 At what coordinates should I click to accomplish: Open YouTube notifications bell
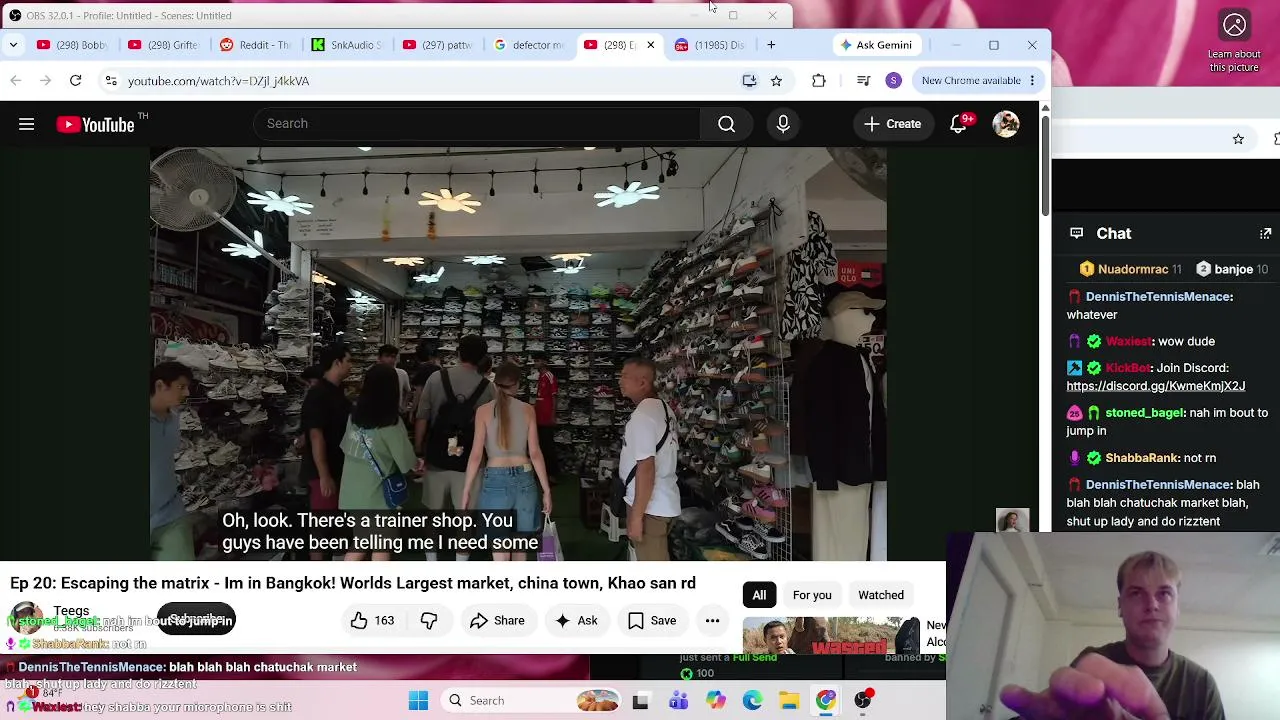[x=958, y=124]
